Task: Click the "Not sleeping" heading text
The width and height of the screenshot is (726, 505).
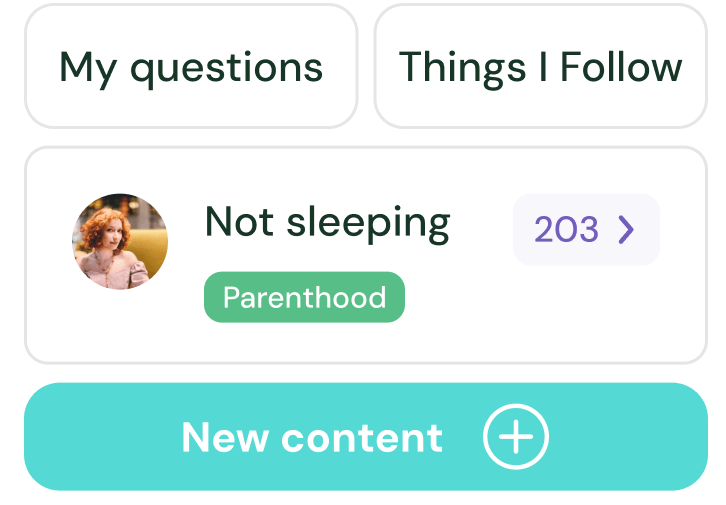Action: (327, 223)
